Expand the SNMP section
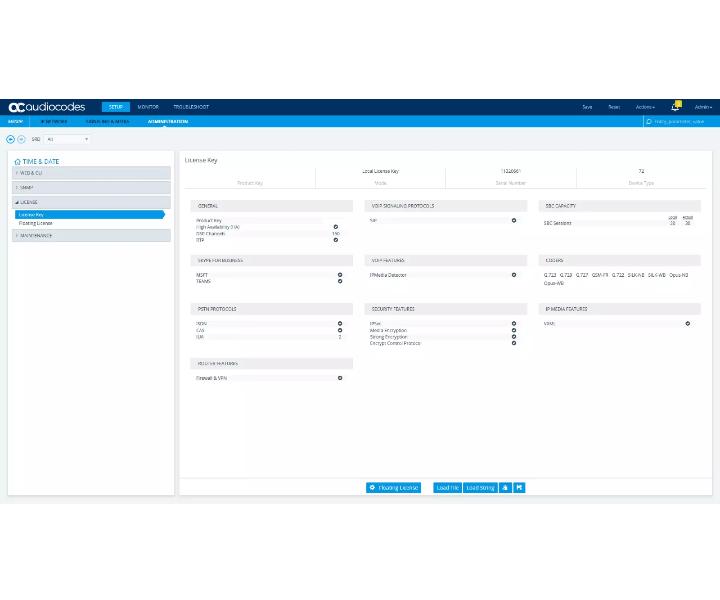 [x=91, y=187]
